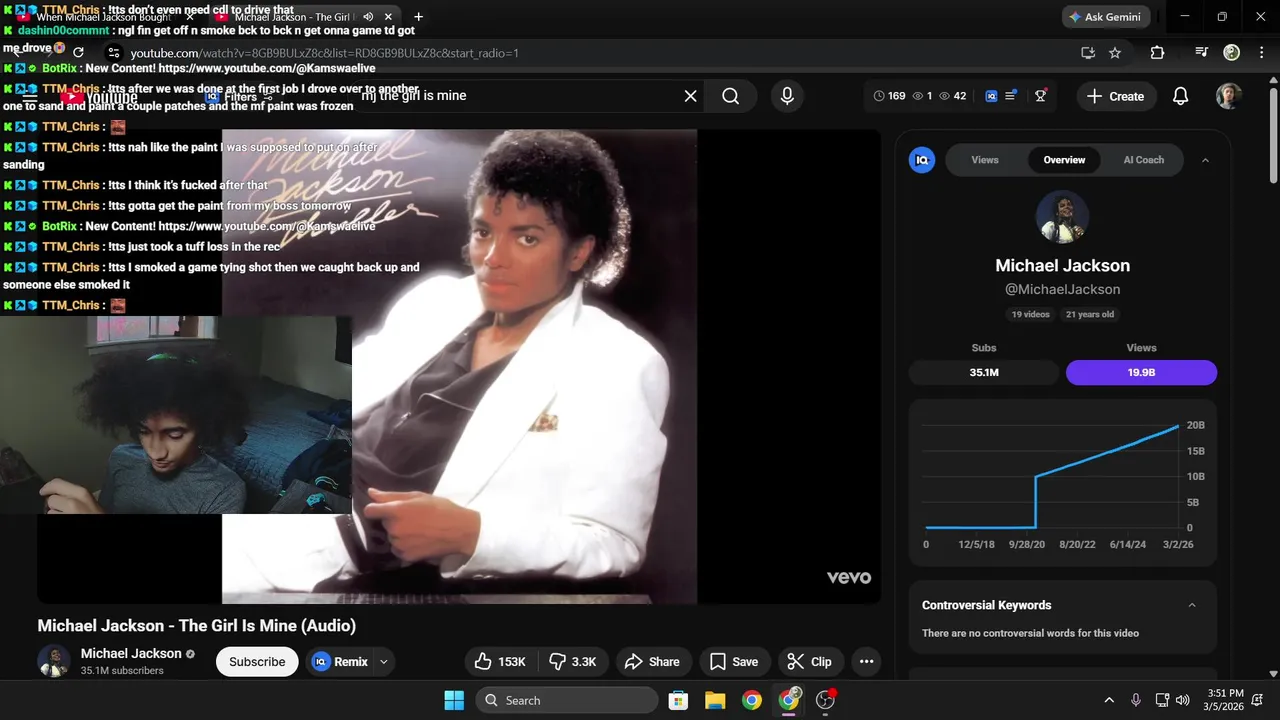The width and height of the screenshot is (1280, 720).
Task: Collapse the Controversial Keywords section
Action: click(1191, 605)
